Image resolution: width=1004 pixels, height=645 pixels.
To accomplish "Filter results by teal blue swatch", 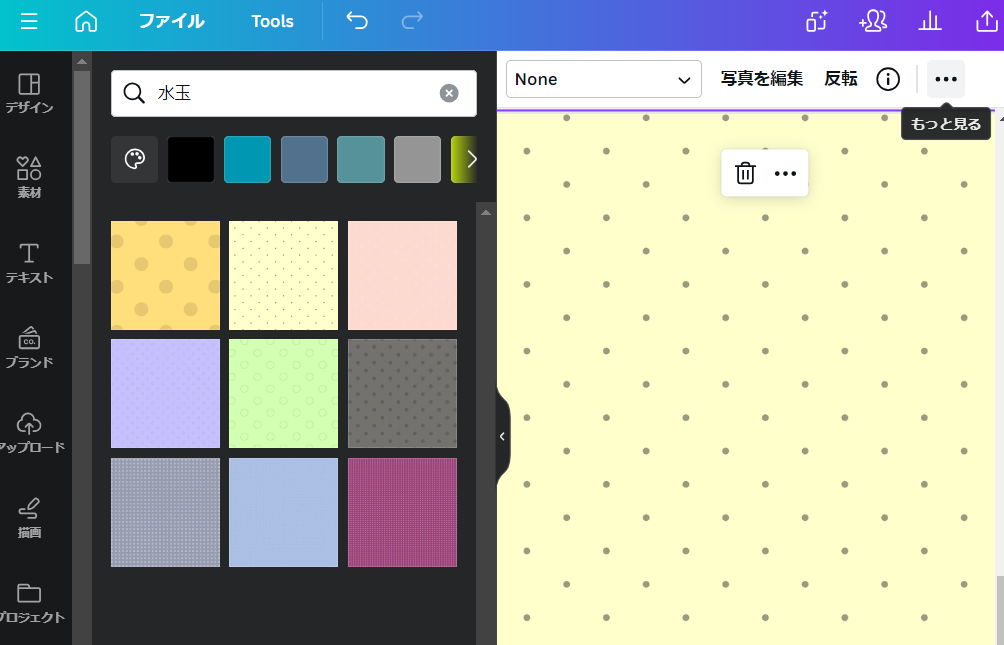I will coord(248,159).
